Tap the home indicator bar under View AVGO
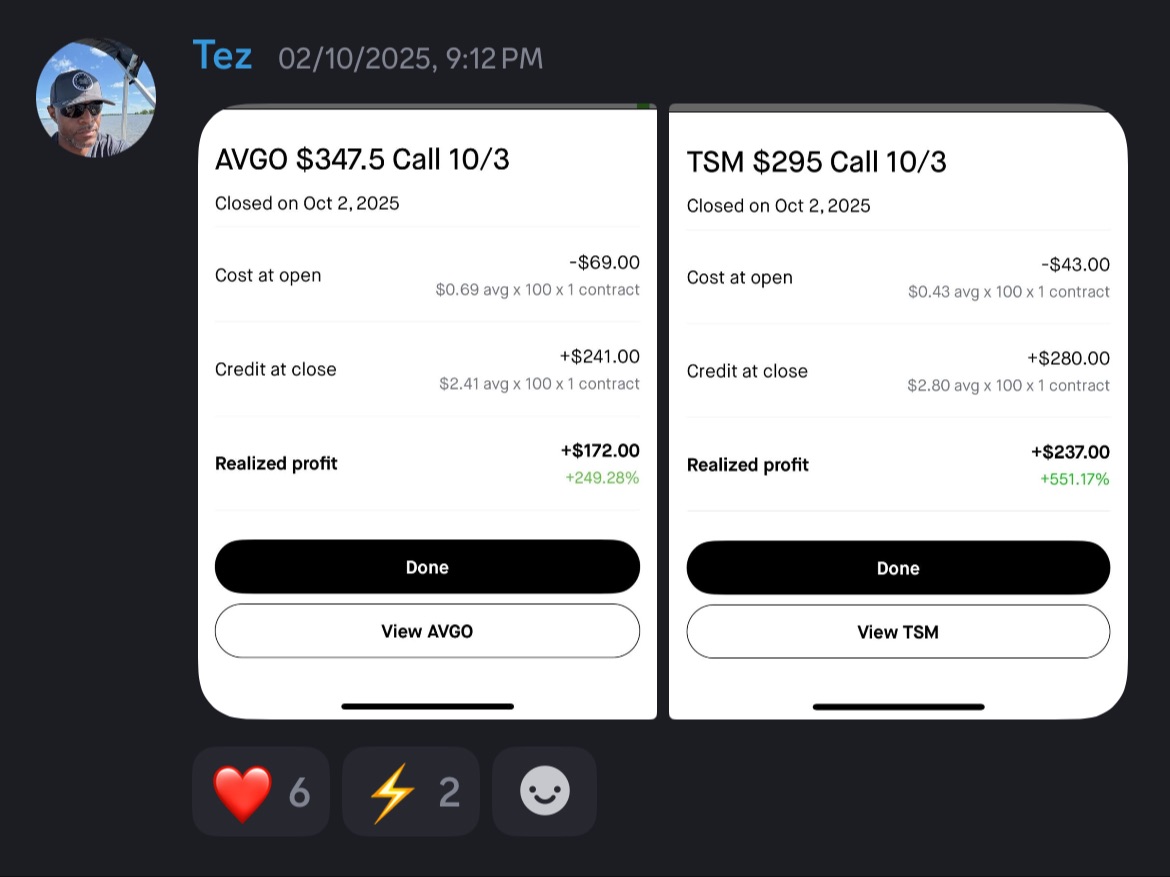 click(x=427, y=706)
